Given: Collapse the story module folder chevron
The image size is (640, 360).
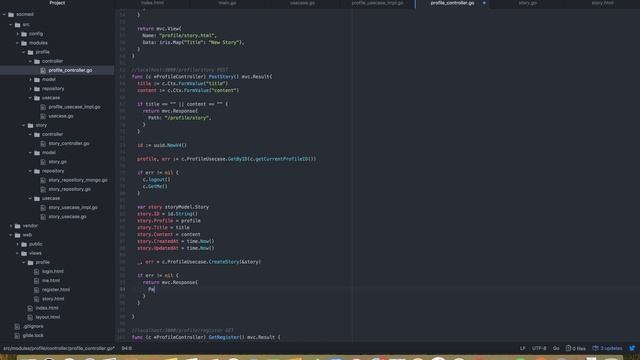Looking at the screenshot, I should tap(24, 125).
